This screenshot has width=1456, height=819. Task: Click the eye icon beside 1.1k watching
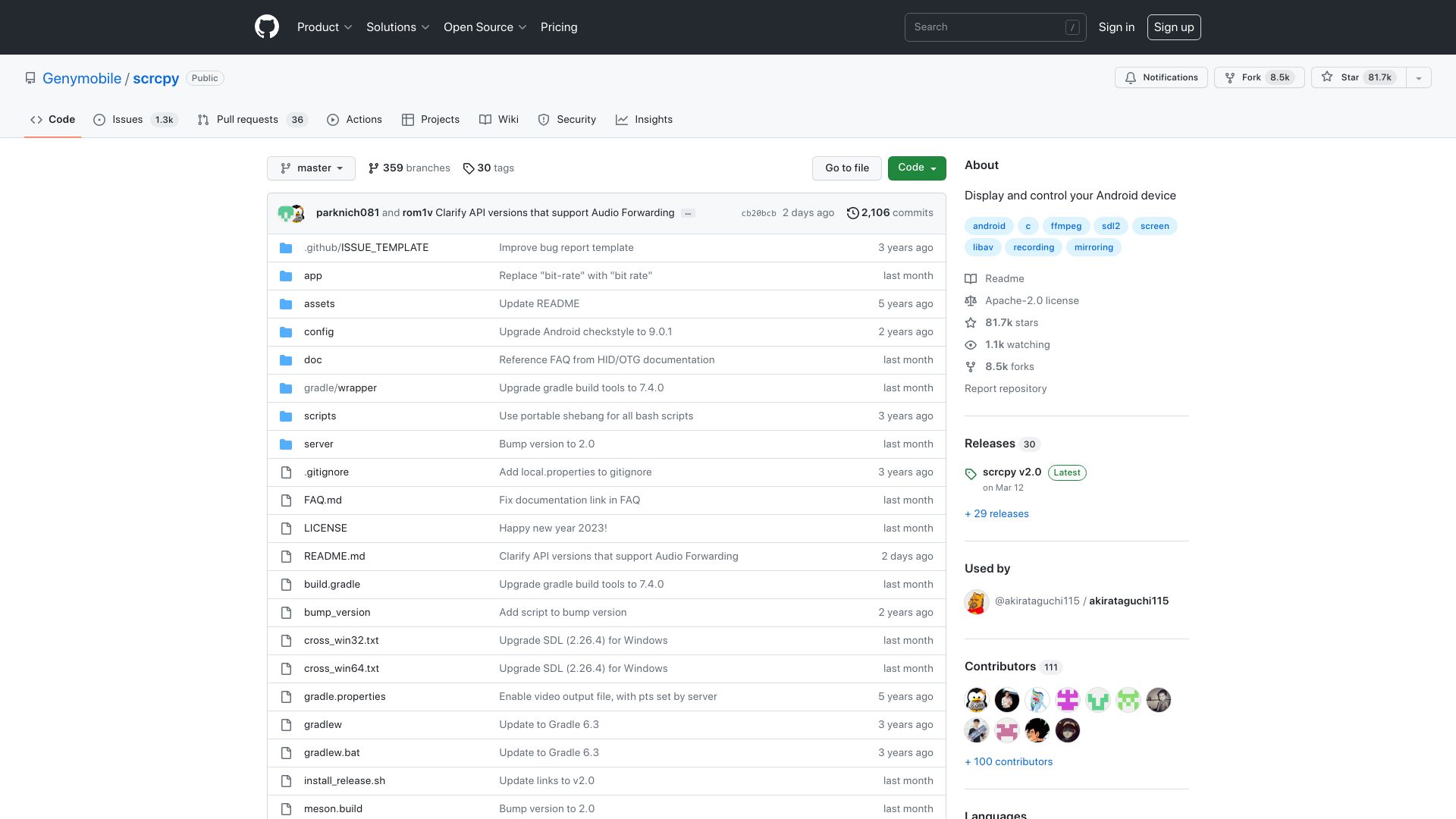[x=971, y=345]
